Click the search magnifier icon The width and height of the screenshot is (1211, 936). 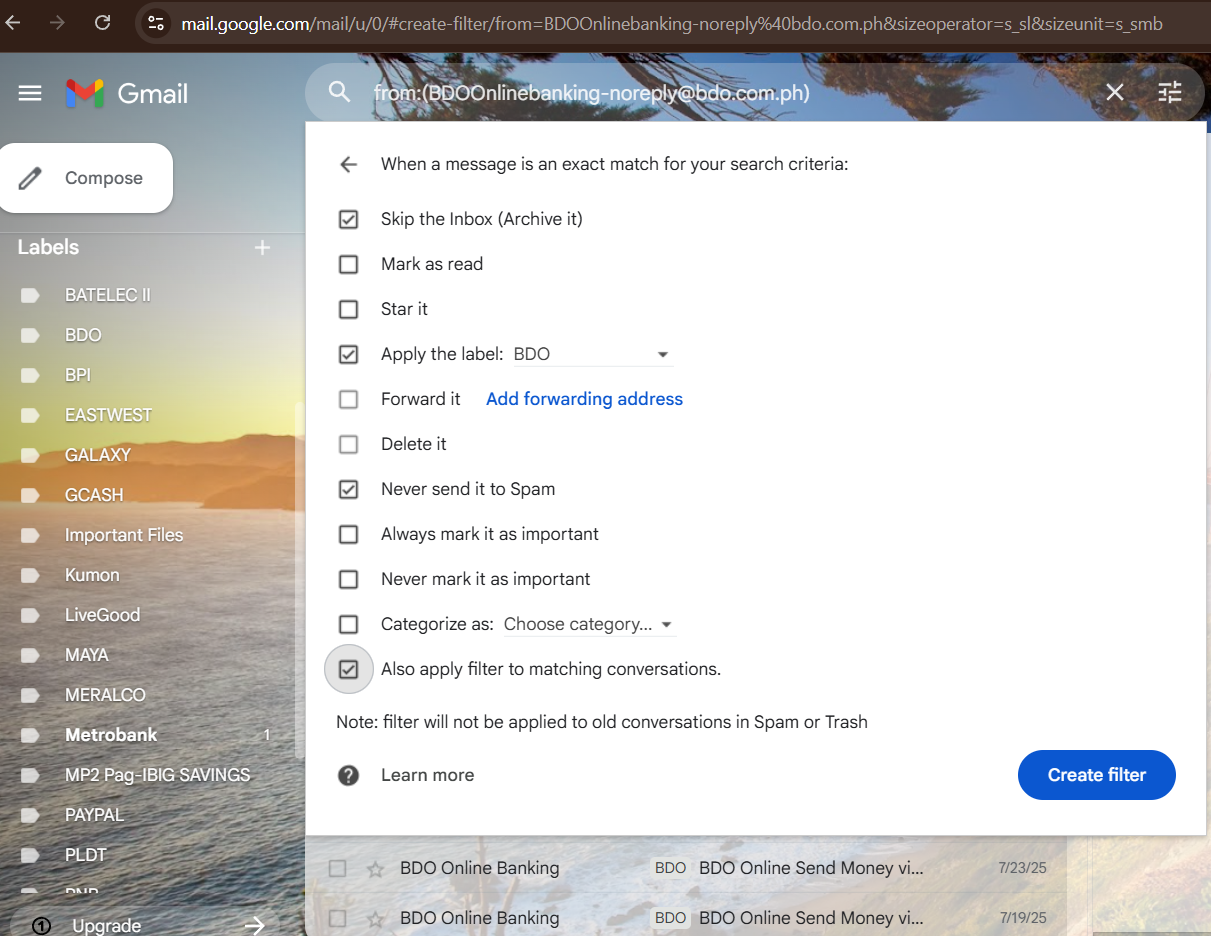click(x=340, y=92)
